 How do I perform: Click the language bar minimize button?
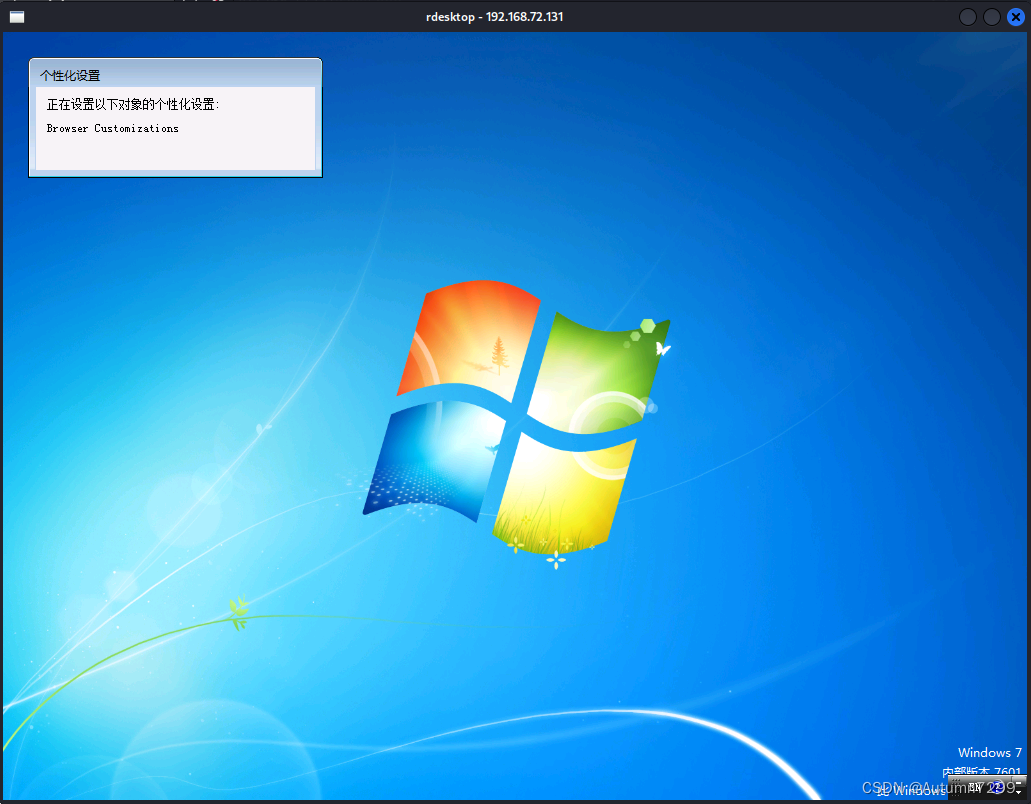pos(1019,782)
